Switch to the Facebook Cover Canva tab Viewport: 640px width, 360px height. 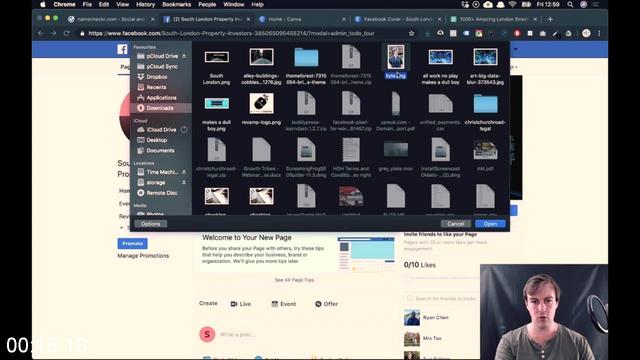397,19
